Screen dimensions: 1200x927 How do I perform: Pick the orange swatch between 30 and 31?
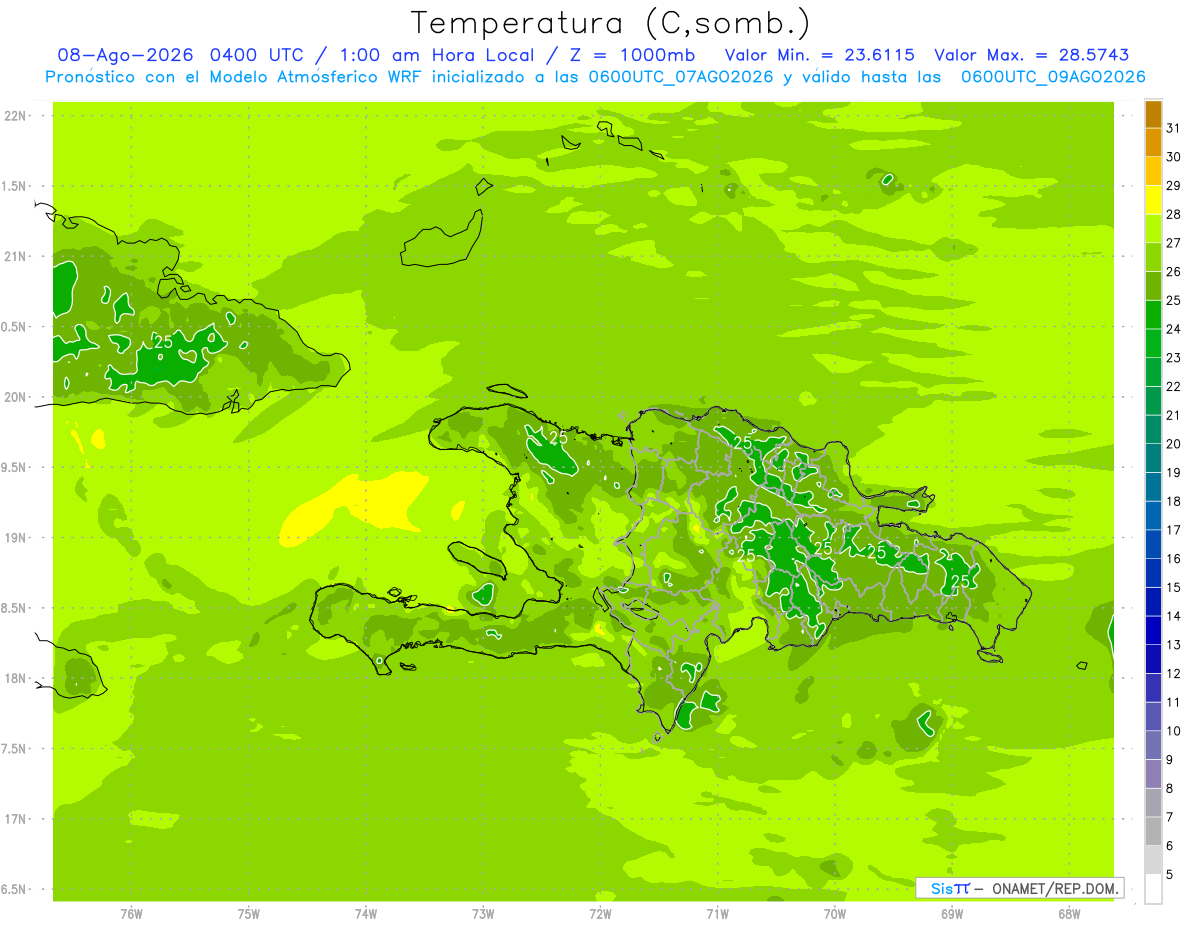[x=1153, y=142]
